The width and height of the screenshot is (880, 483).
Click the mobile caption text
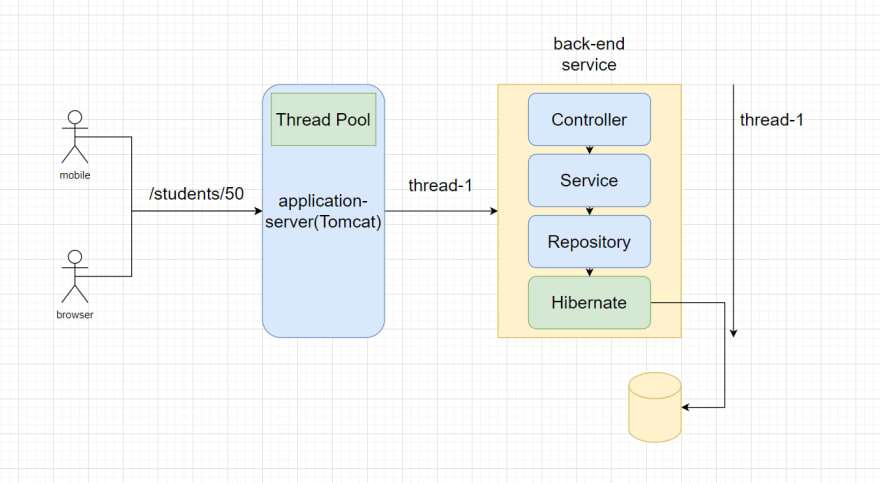(75, 175)
